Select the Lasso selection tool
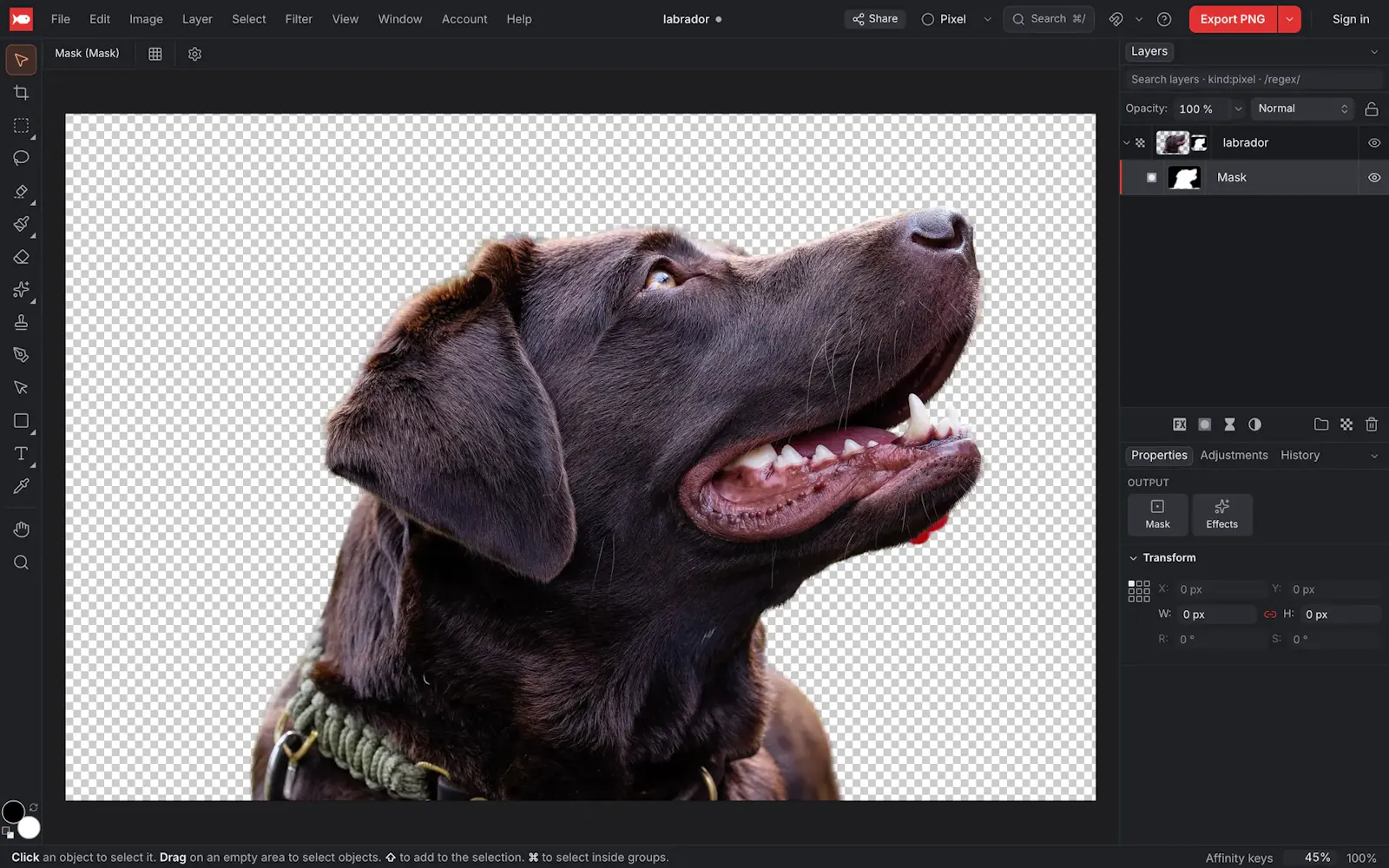The image size is (1389, 868). tap(21, 158)
